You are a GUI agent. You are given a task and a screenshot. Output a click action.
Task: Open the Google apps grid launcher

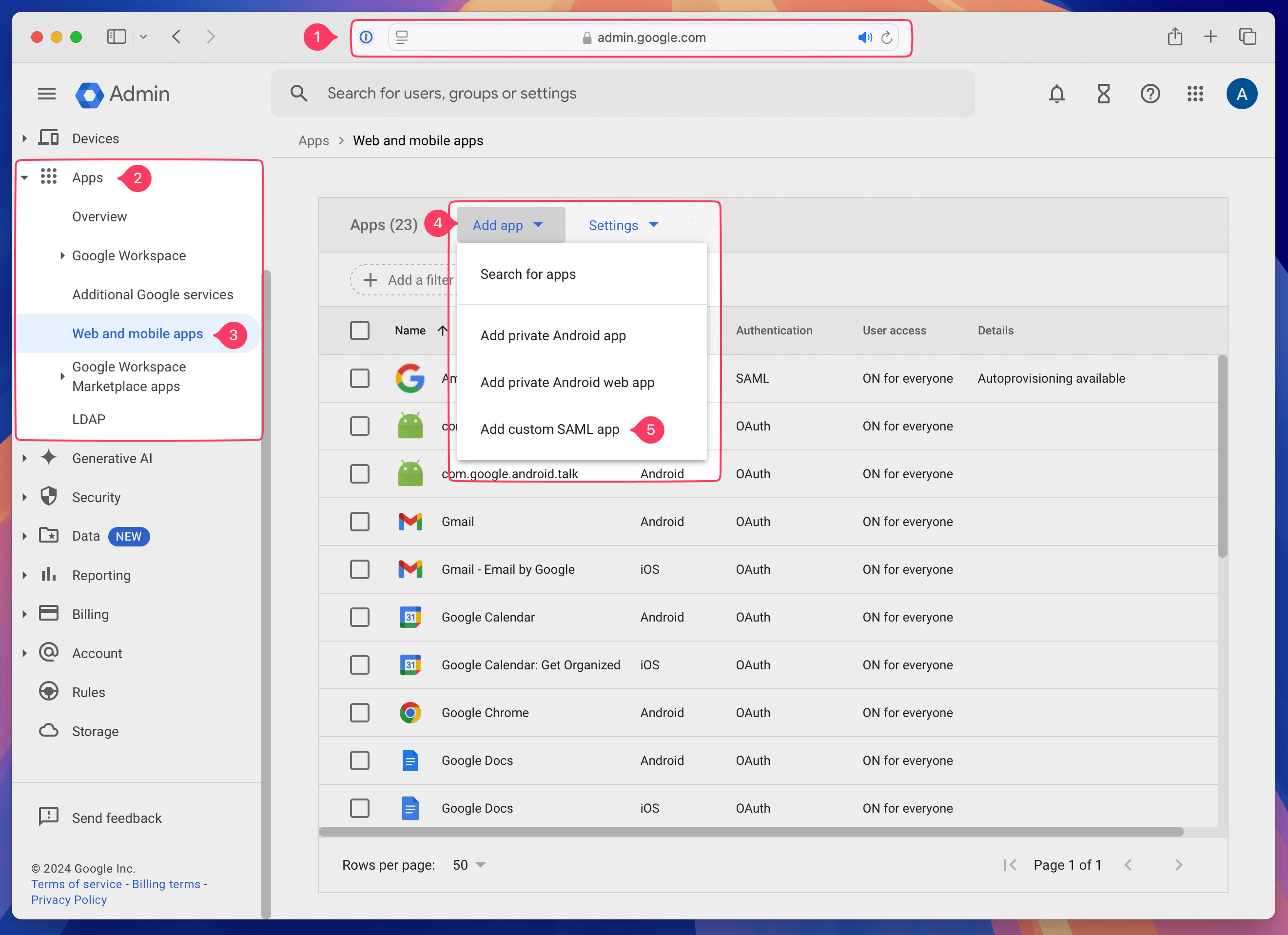coord(1195,94)
